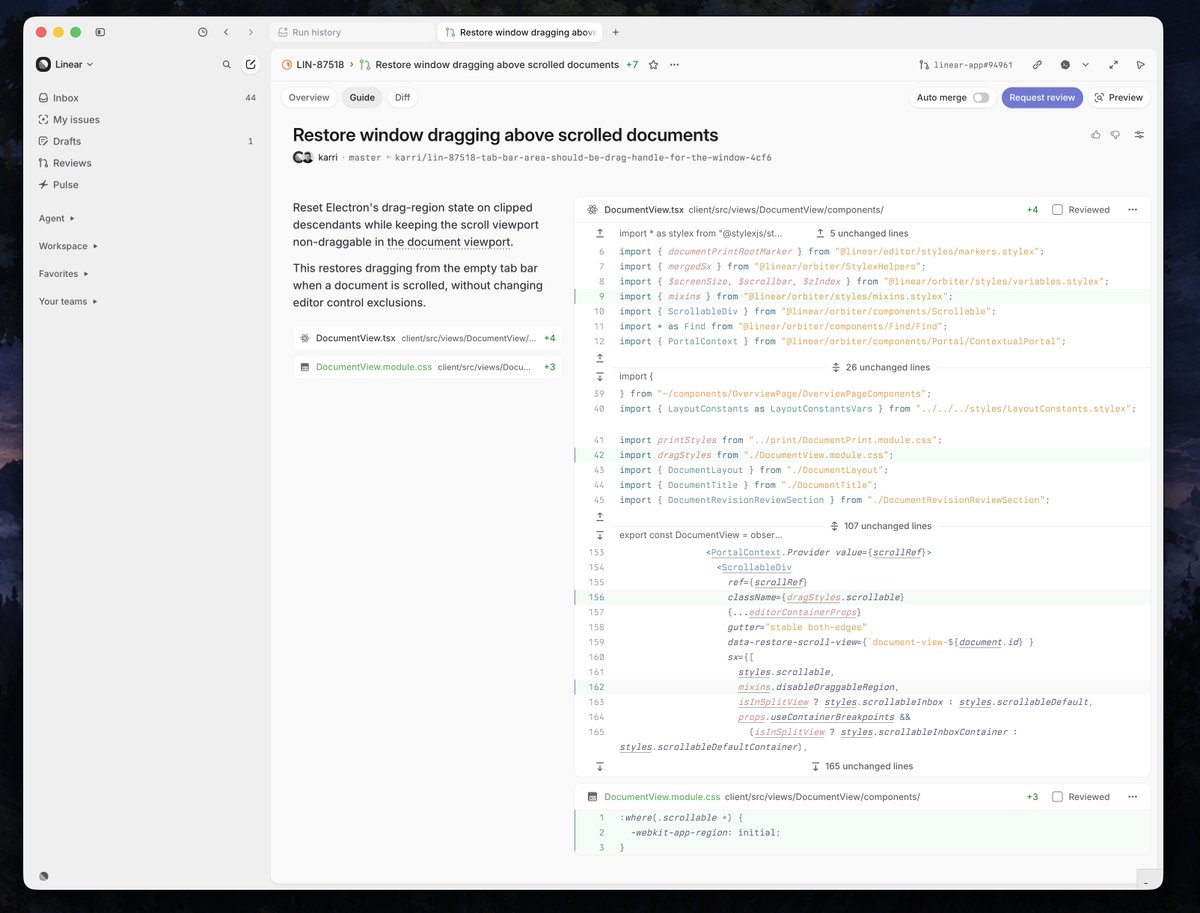Open search in the sidebar
The width and height of the screenshot is (1200, 913).
click(x=227, y=64)
